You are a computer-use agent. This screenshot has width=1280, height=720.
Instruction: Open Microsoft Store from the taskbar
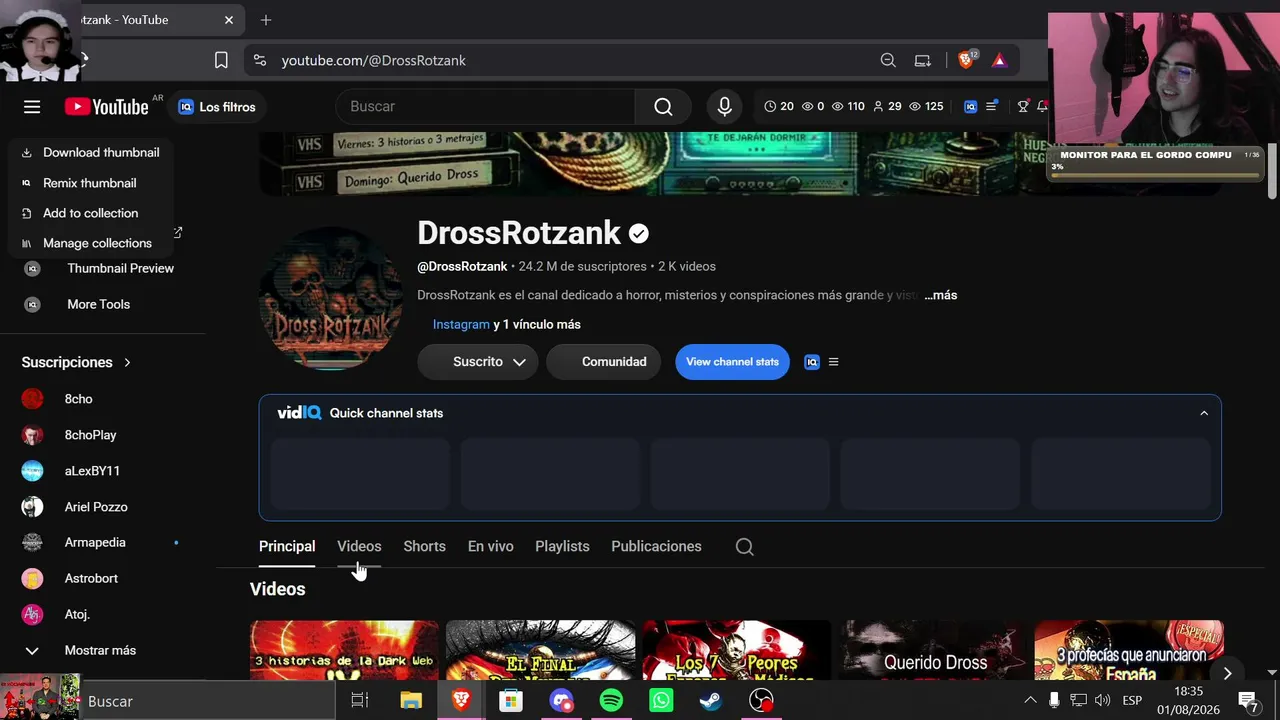pyautogui.click(x=511, y=701)
